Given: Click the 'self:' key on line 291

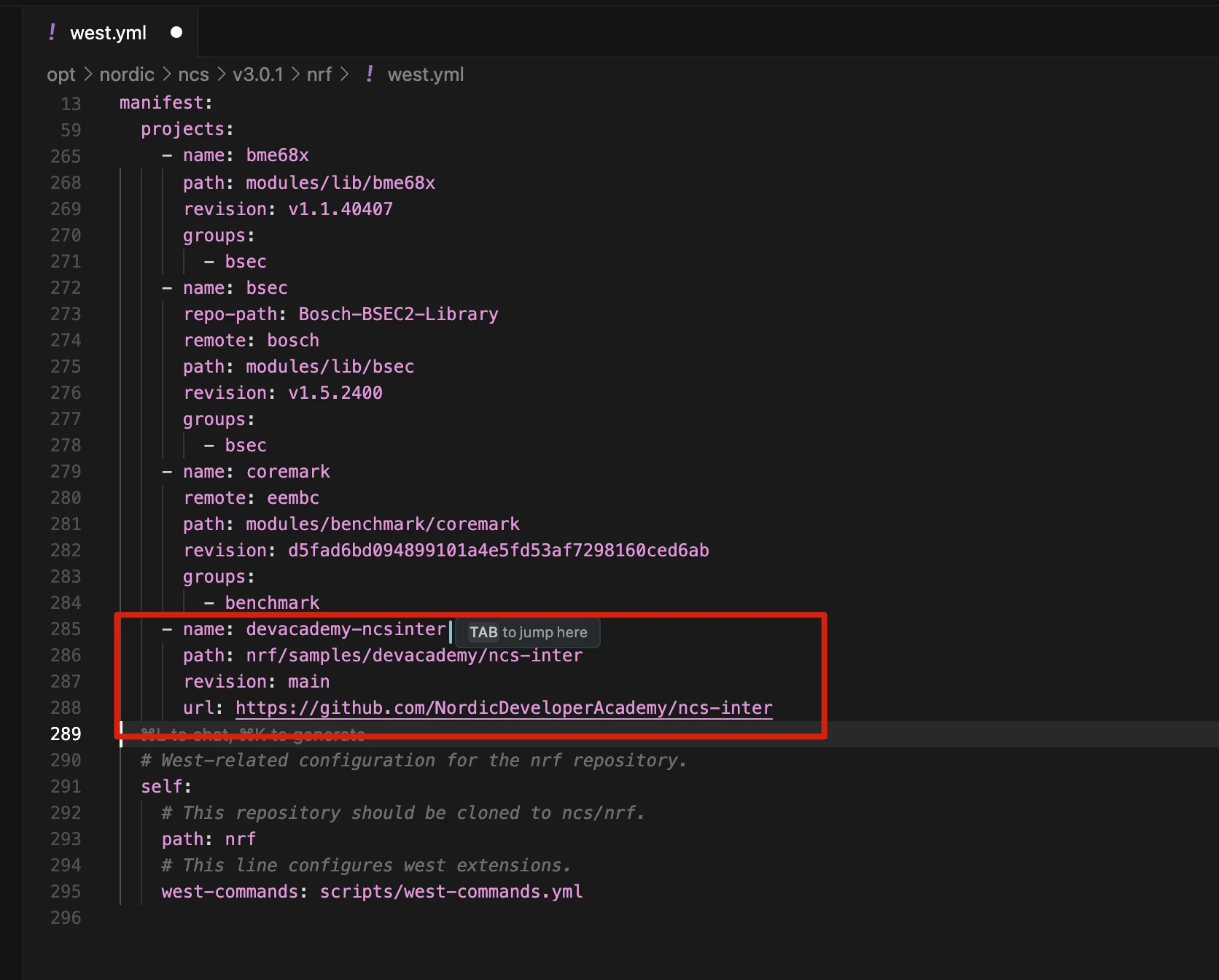Looking at the screenshot, I should [165, 787].
